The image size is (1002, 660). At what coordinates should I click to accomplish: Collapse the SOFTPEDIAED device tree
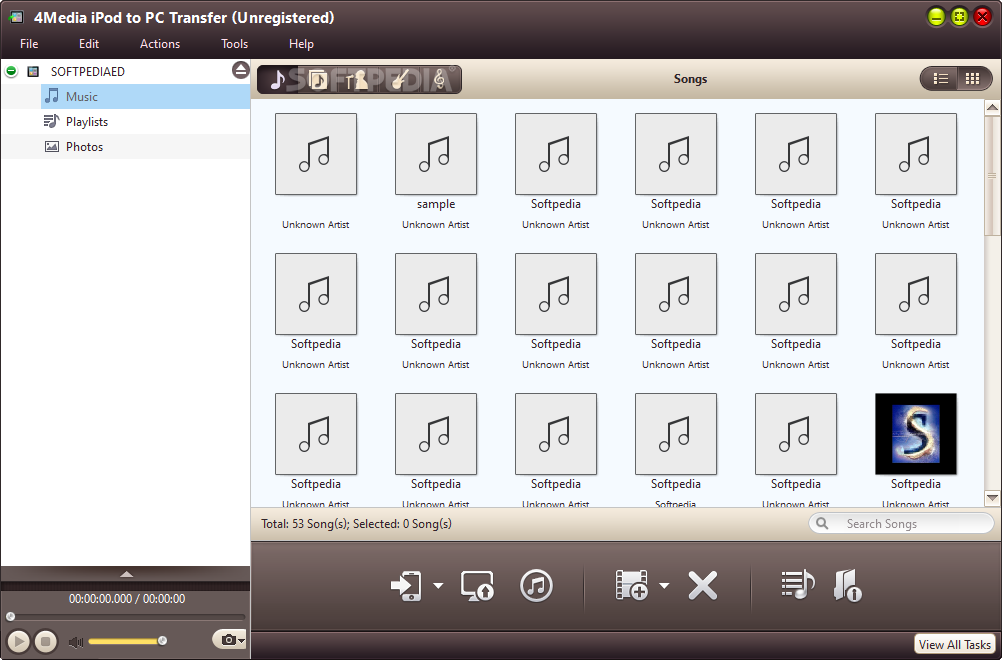pos(11,71)
